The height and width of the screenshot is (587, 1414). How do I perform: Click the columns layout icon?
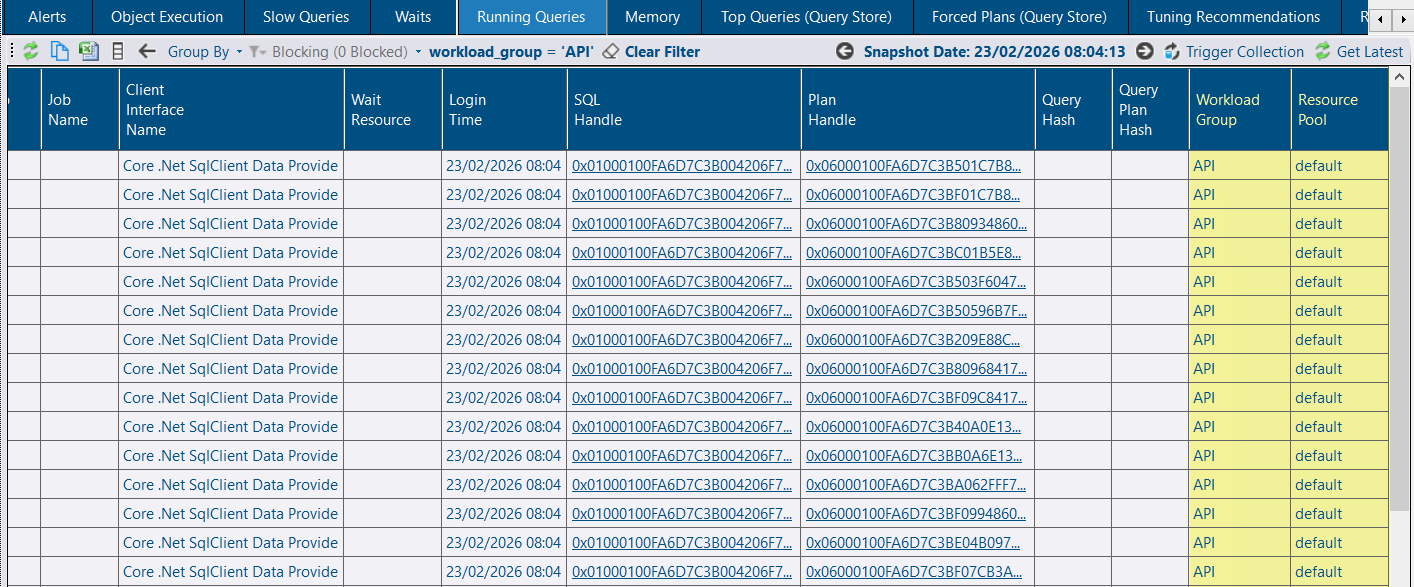(118, 51)
